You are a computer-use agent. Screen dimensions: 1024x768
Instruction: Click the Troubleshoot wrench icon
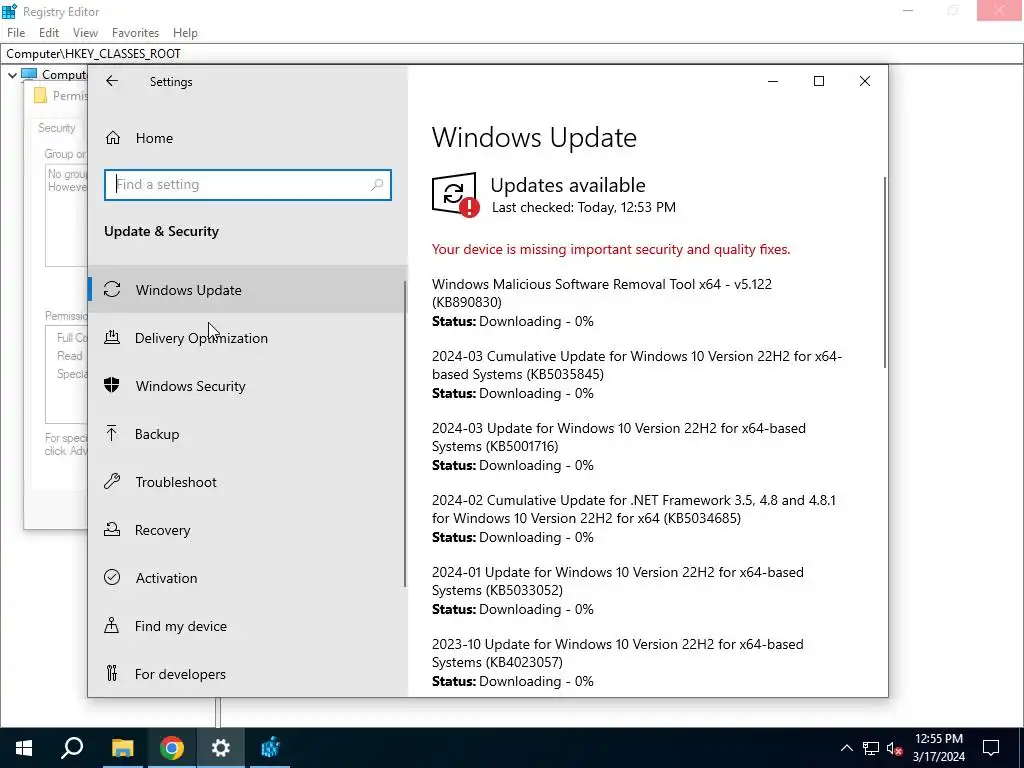[x=112, y=481]
